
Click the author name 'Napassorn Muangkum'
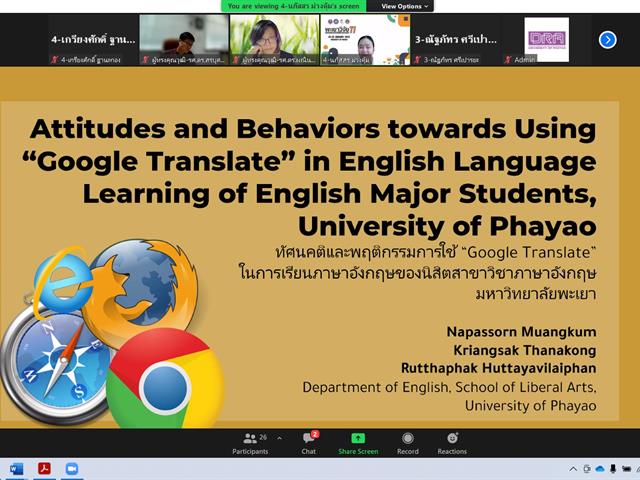522,332
